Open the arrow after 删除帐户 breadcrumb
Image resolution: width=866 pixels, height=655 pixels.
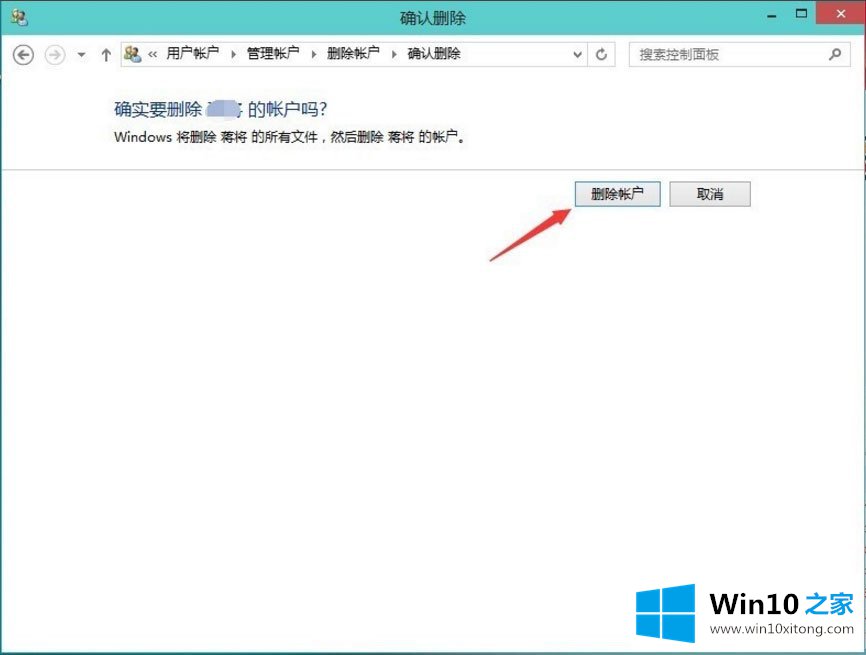coord(394,54)
